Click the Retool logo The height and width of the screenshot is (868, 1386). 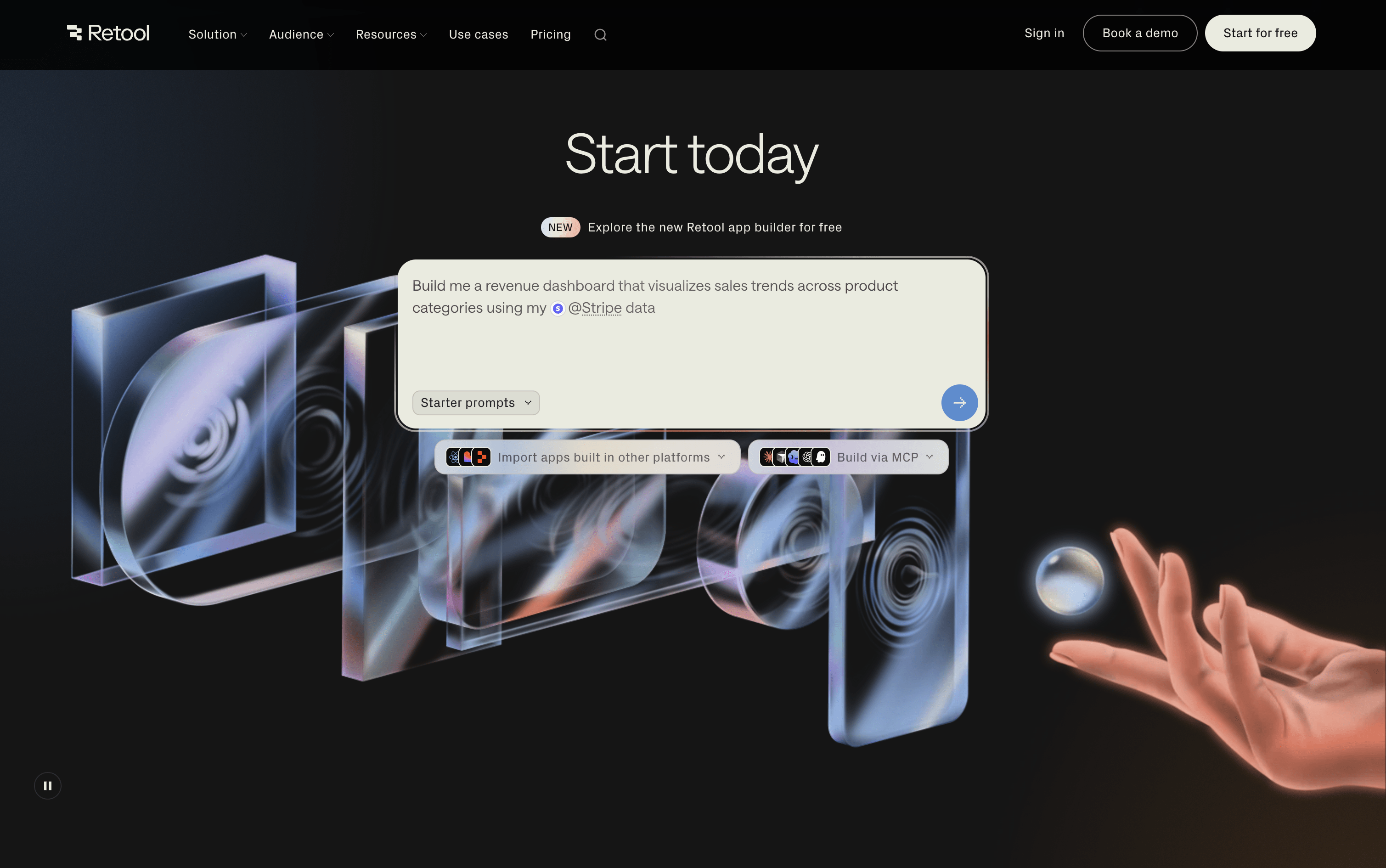108,33
